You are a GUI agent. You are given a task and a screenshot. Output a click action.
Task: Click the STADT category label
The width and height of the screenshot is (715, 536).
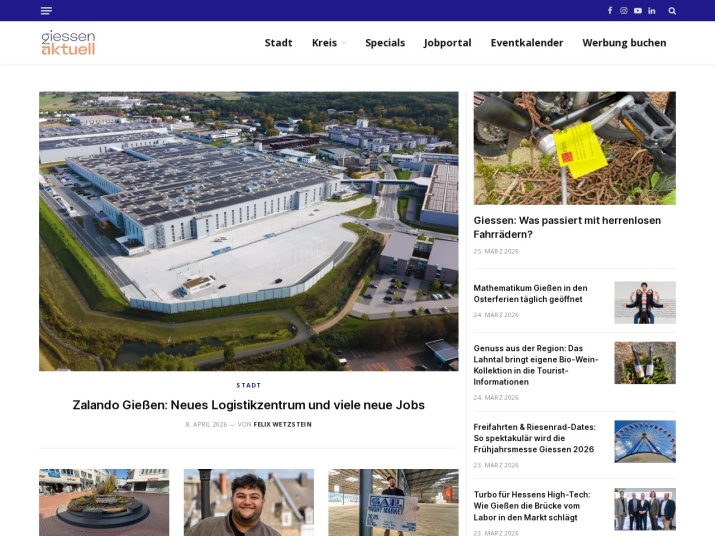[249, 385]
